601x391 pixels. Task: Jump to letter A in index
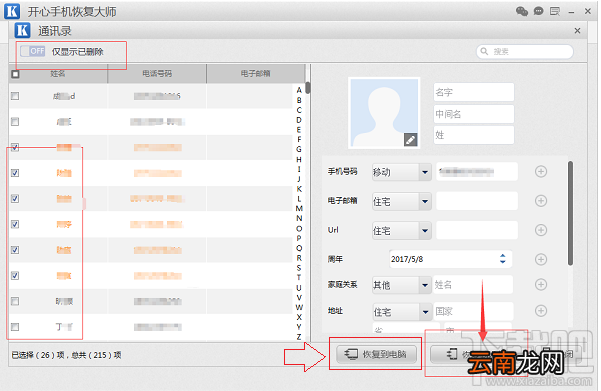click(x=299, y=90)
